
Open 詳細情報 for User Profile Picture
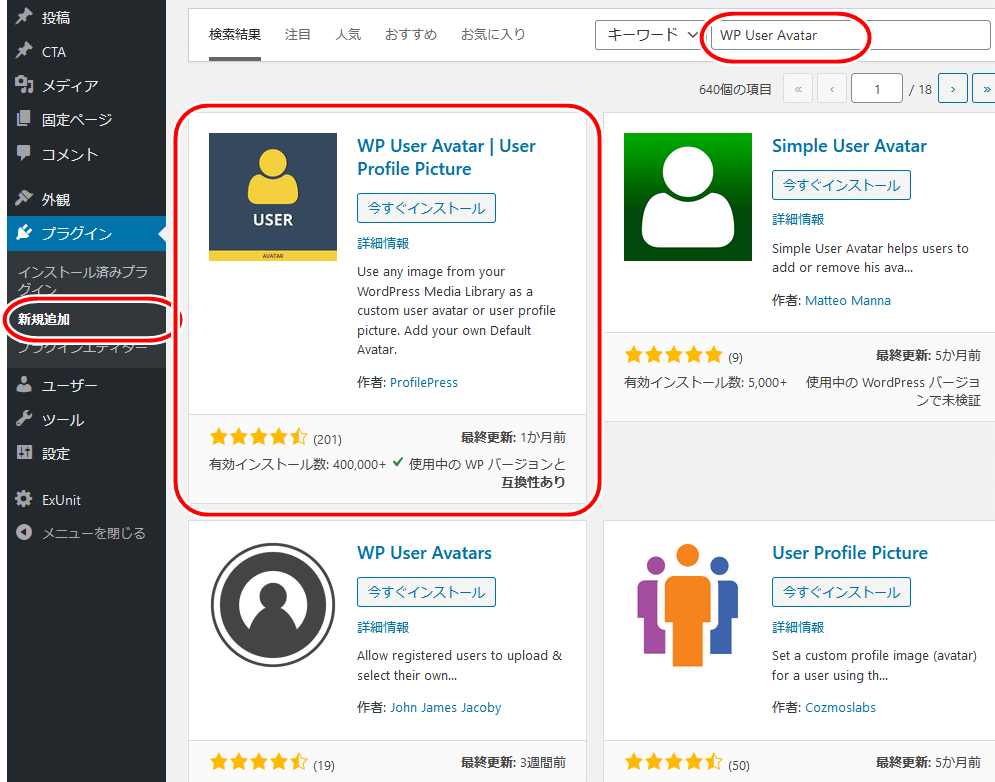(798, 627)
